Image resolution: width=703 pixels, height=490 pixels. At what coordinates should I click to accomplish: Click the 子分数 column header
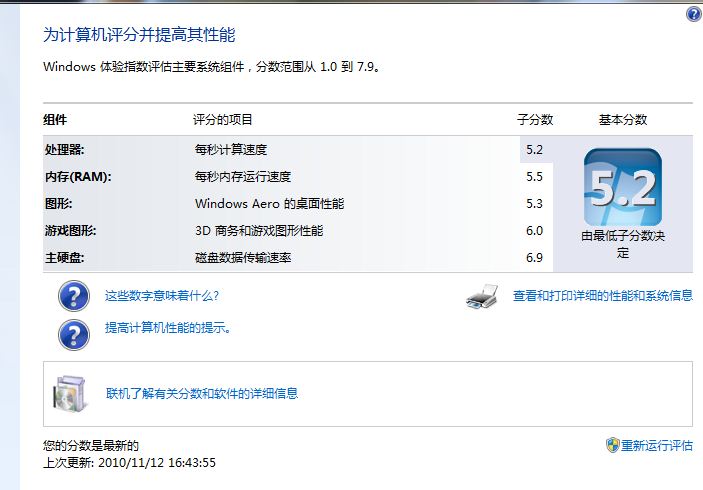[535, 120]
